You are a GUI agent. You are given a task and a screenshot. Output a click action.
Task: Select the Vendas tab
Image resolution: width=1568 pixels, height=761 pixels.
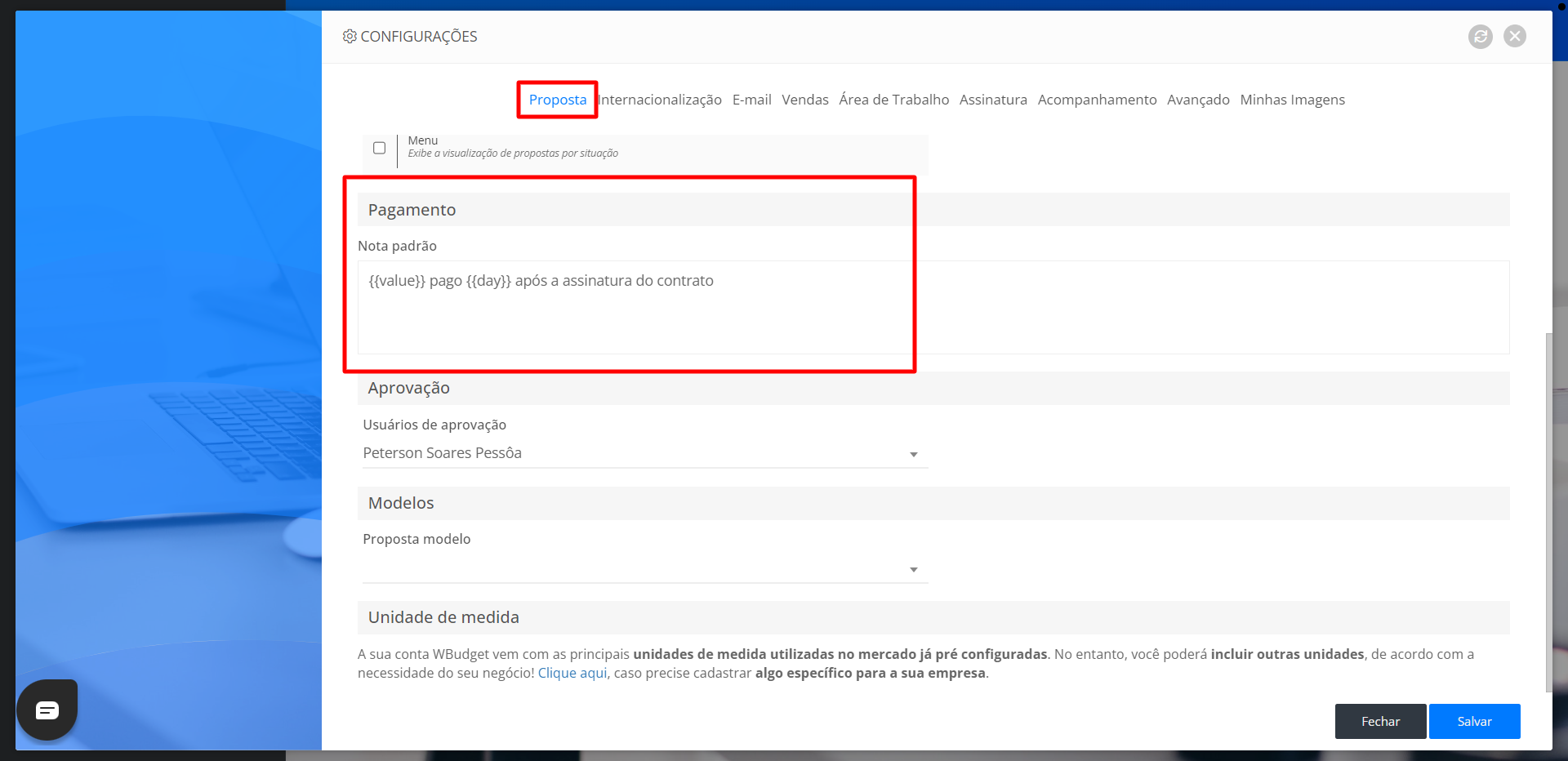click(804, 100)
